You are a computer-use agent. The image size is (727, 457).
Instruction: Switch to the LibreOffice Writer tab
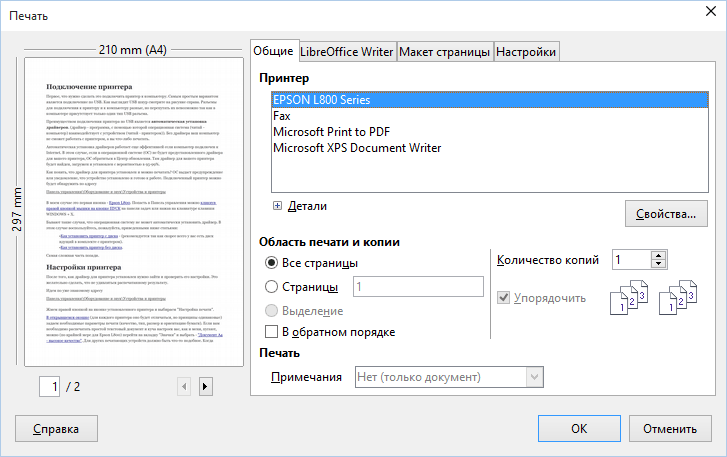347,51
